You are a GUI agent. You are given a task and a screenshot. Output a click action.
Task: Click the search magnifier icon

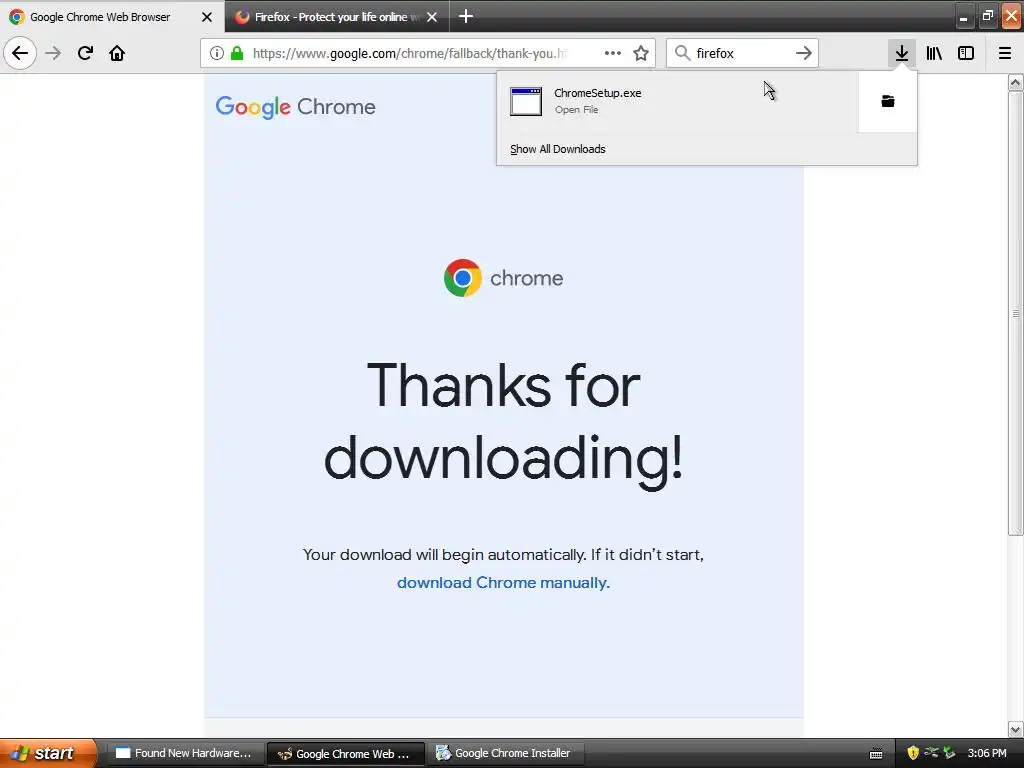pyautogui.click(x=682, y=53)
